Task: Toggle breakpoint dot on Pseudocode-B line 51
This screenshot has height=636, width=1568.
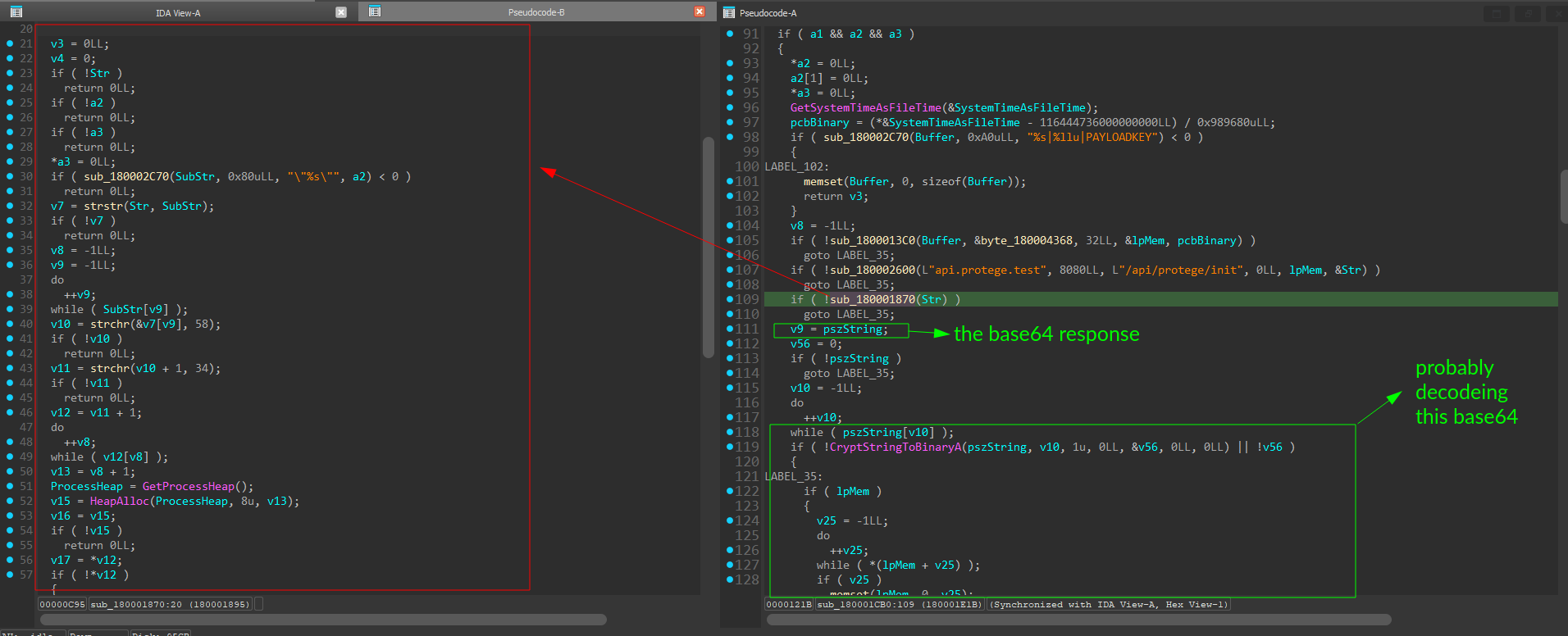Action: [10, 486]
